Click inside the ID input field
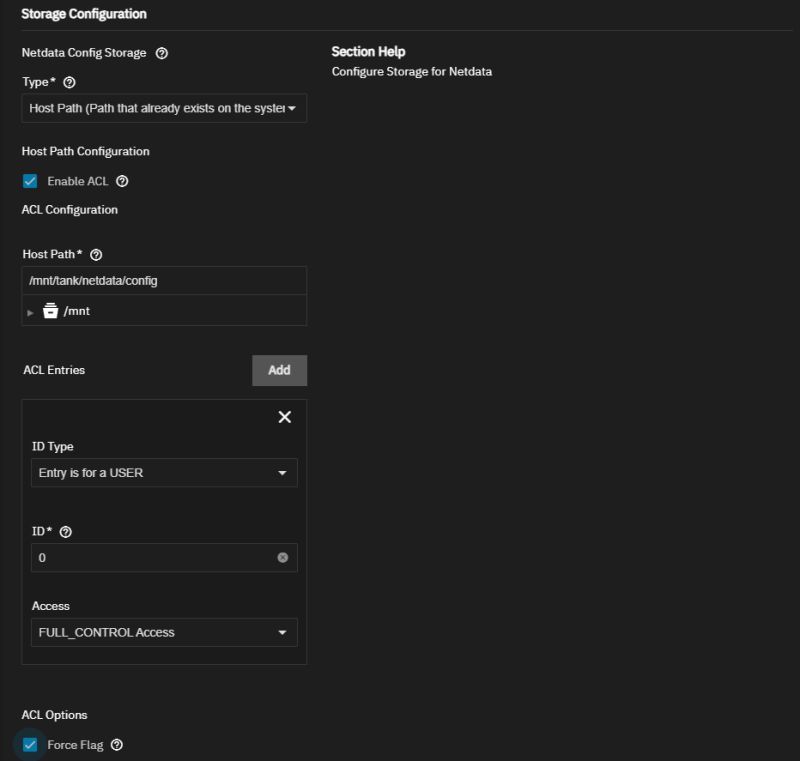Viewport: 800px width, 761px height. [150, 557]
